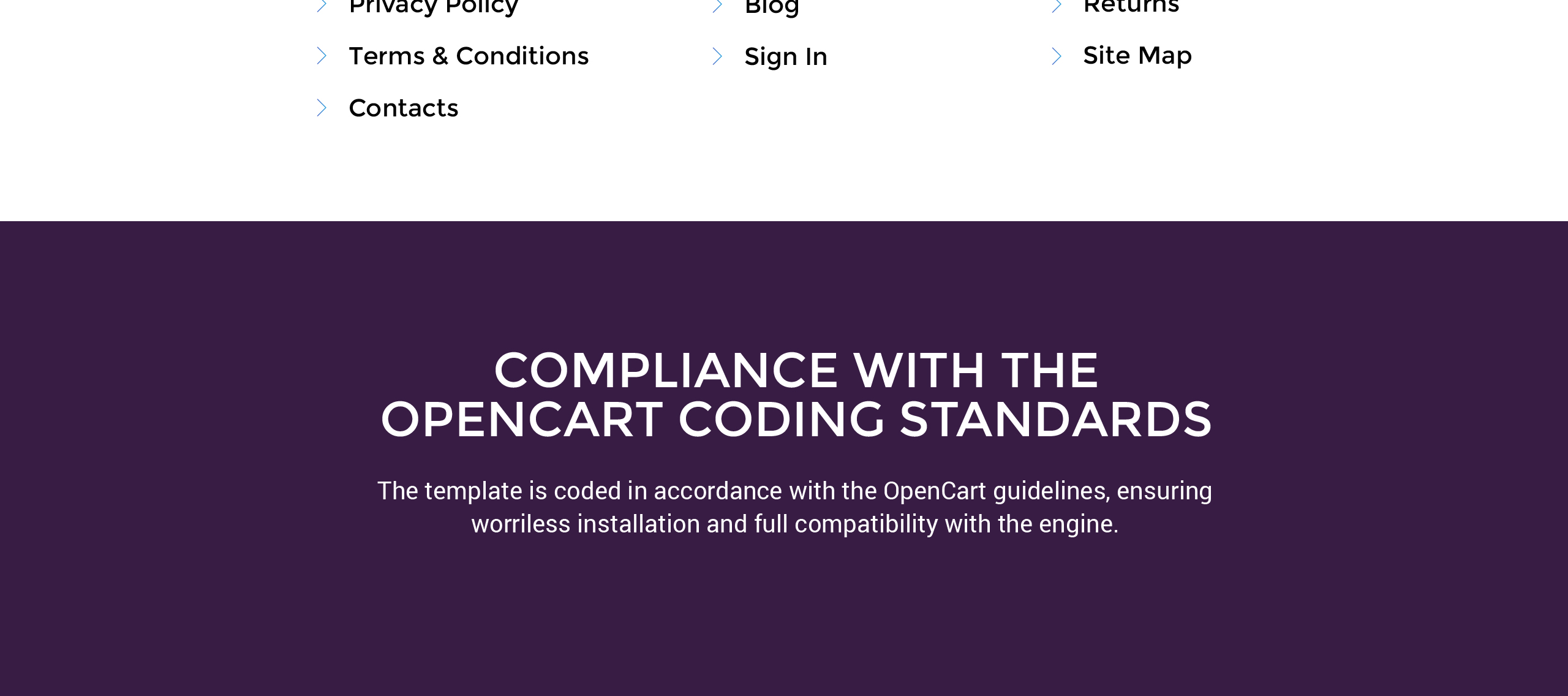Open the partially visible Blog link
The width and height of the screenshot is (1568, 696).
772,8
